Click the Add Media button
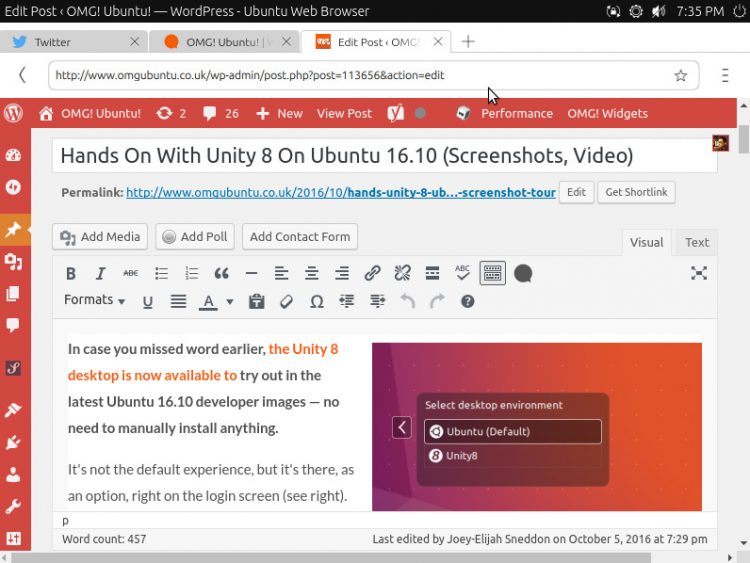The width and height of the screenshot is (750, 563). pyautogui.click(x=100, y=237)
